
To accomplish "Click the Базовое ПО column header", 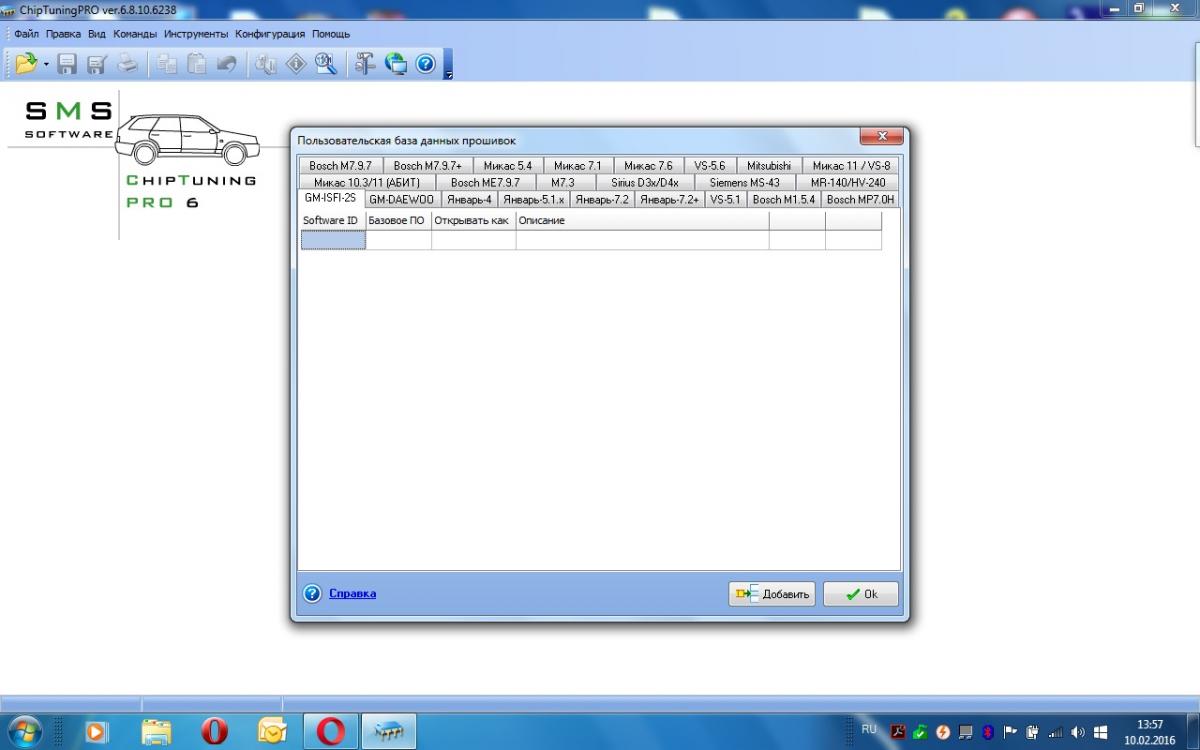I will click(x=398, y=220).
